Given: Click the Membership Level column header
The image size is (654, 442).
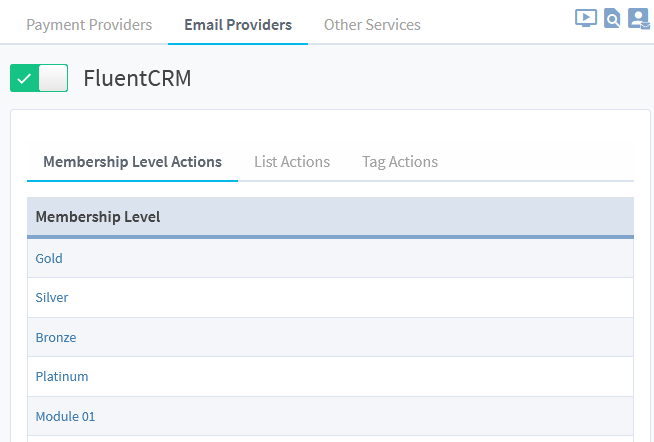Looking at the screenshot, I should click(x=98, y=216).
